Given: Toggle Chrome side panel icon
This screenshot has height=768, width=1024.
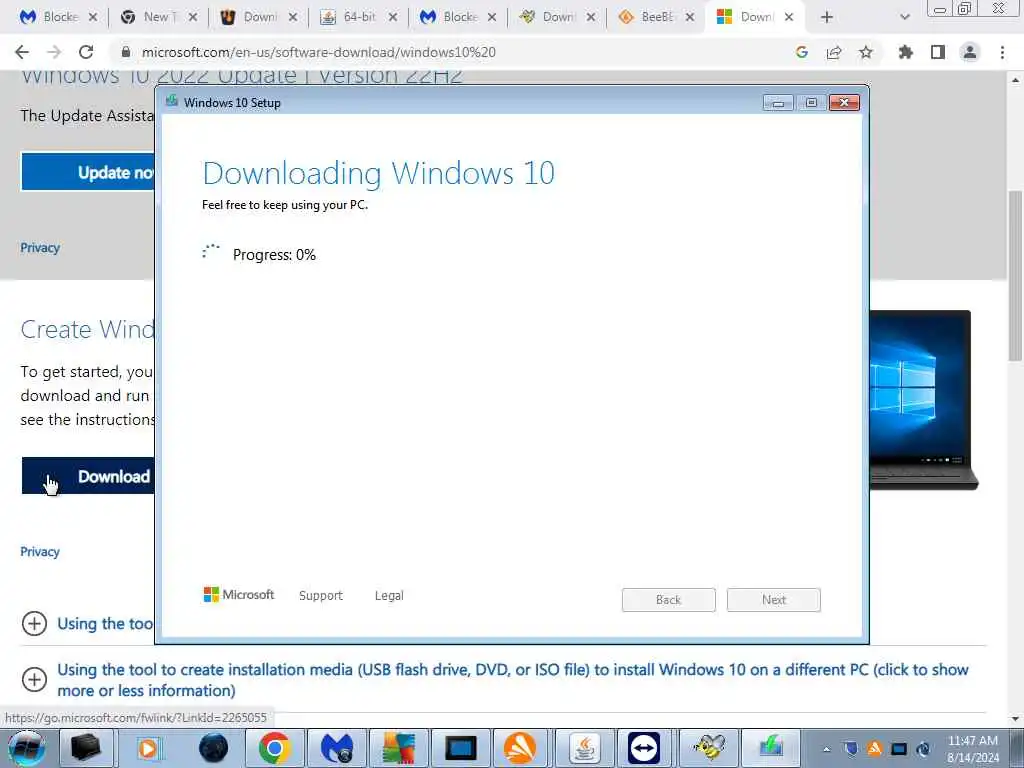Looking at the screenshot, I should click(938, 52).
